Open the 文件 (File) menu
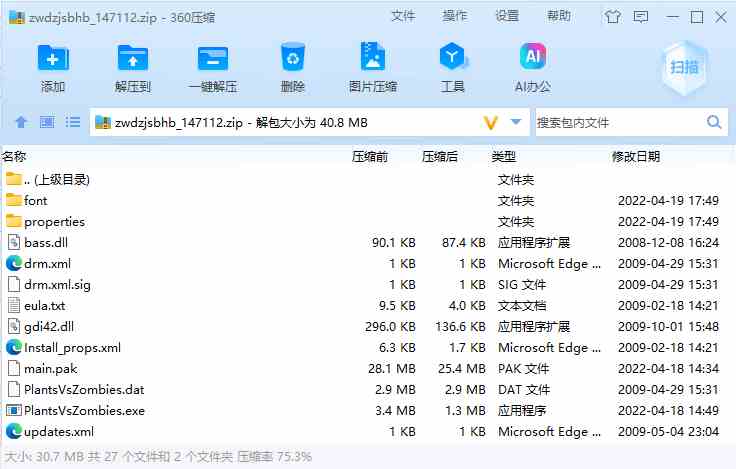This screenshot has height=469, width=736. click(x=403, y=16)
